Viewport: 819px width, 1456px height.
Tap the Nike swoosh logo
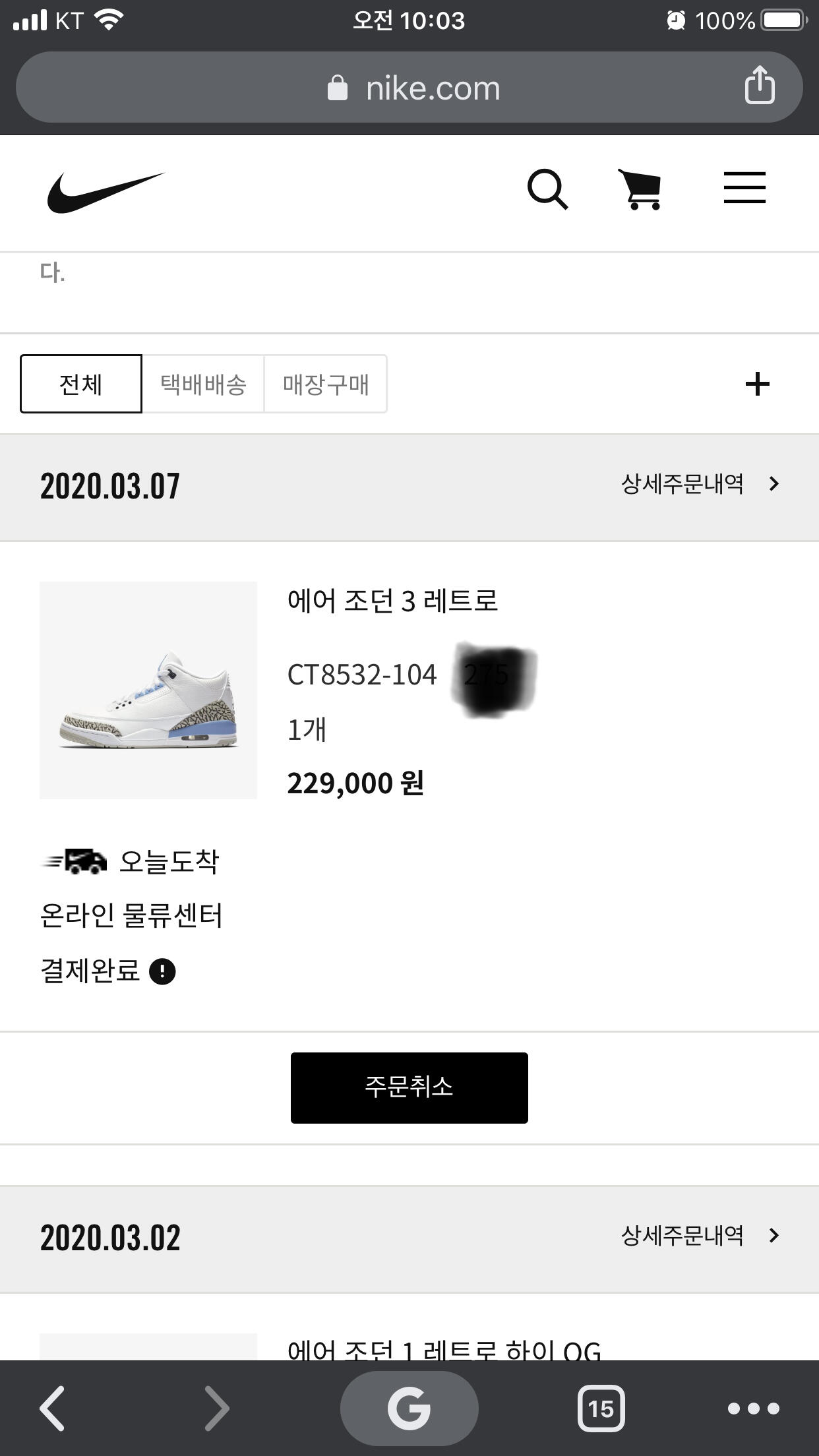pyautogui.click(x=106, y=192)
